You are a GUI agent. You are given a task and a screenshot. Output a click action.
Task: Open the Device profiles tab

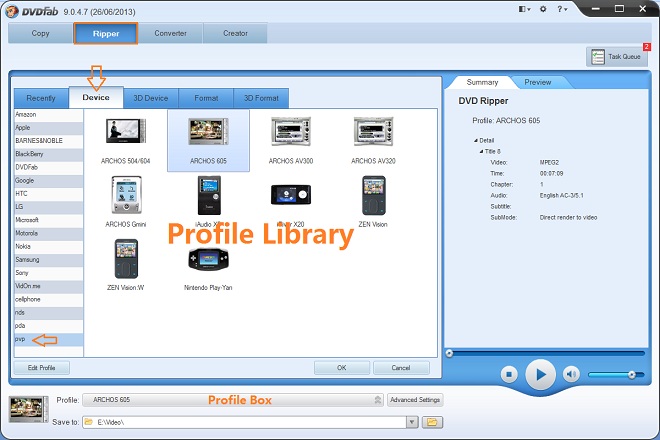[x=96, y=97]
